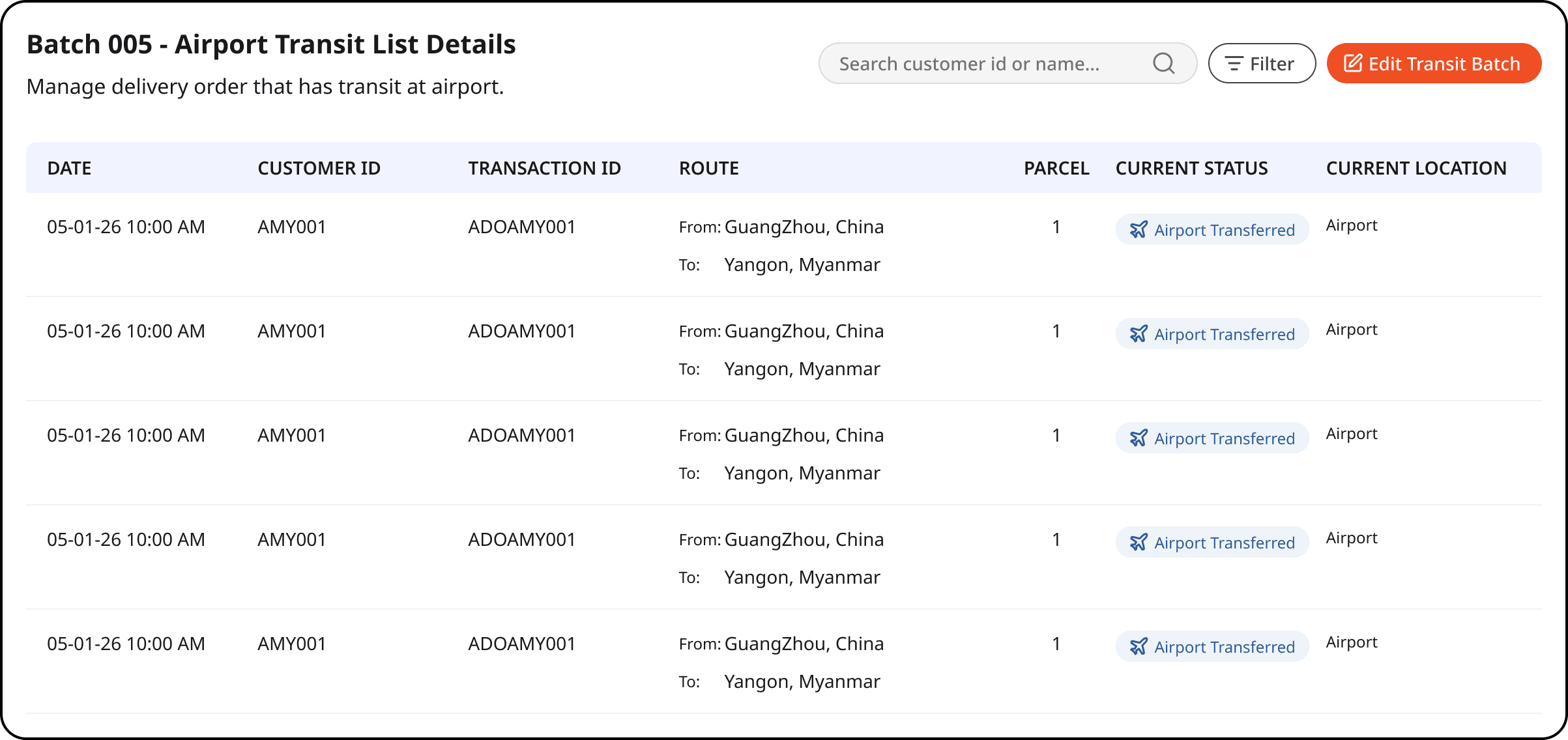Click the CURRENT LOCATION column header
Image resolution: width=1568 pixels, height=740 pixels.
coord(1416,168)
